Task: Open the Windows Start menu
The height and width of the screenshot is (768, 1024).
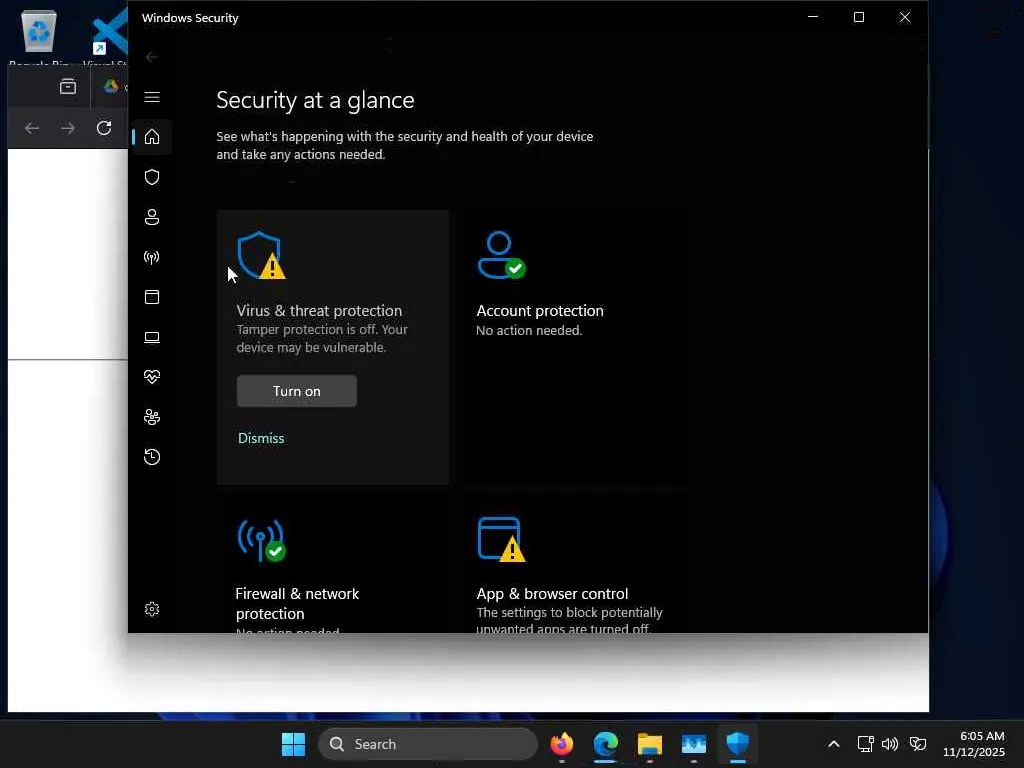Action: click(293, 744)
